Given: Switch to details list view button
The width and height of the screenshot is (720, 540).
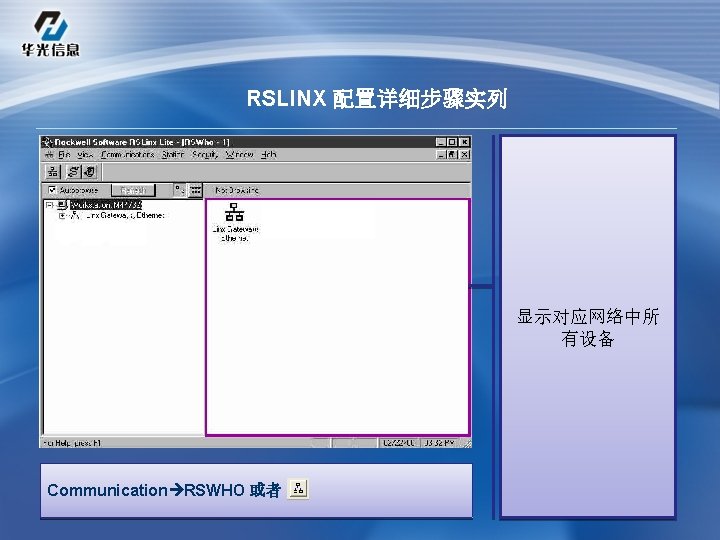Looking at the screenshot, I should coord(196,190).
